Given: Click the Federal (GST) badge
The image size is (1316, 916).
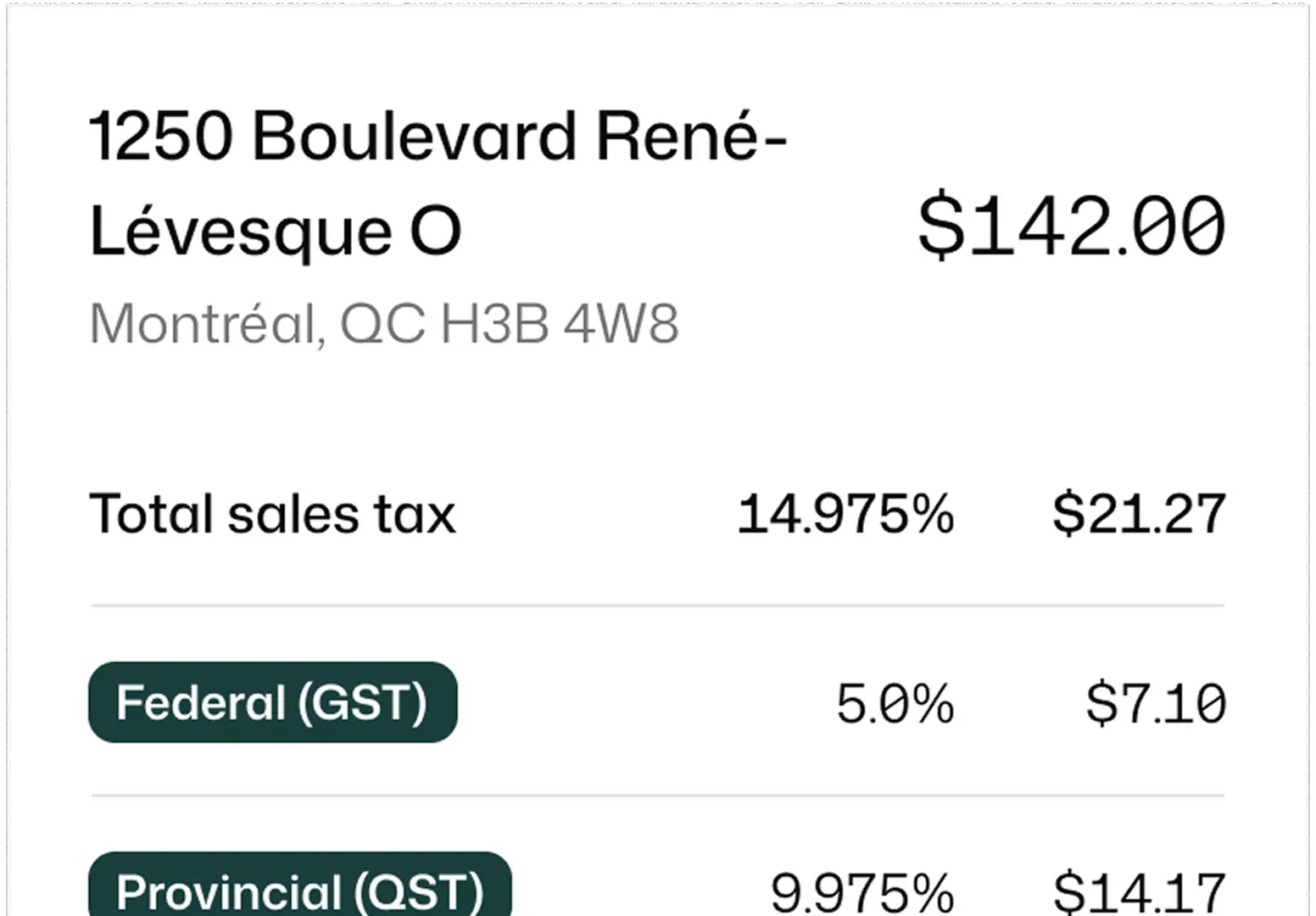Looking at the screenshot, I should (x=272, y=702).
